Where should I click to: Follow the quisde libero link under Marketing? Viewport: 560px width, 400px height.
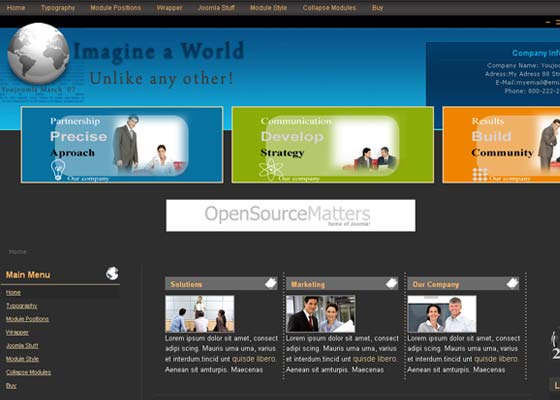[x=375, y=359]
